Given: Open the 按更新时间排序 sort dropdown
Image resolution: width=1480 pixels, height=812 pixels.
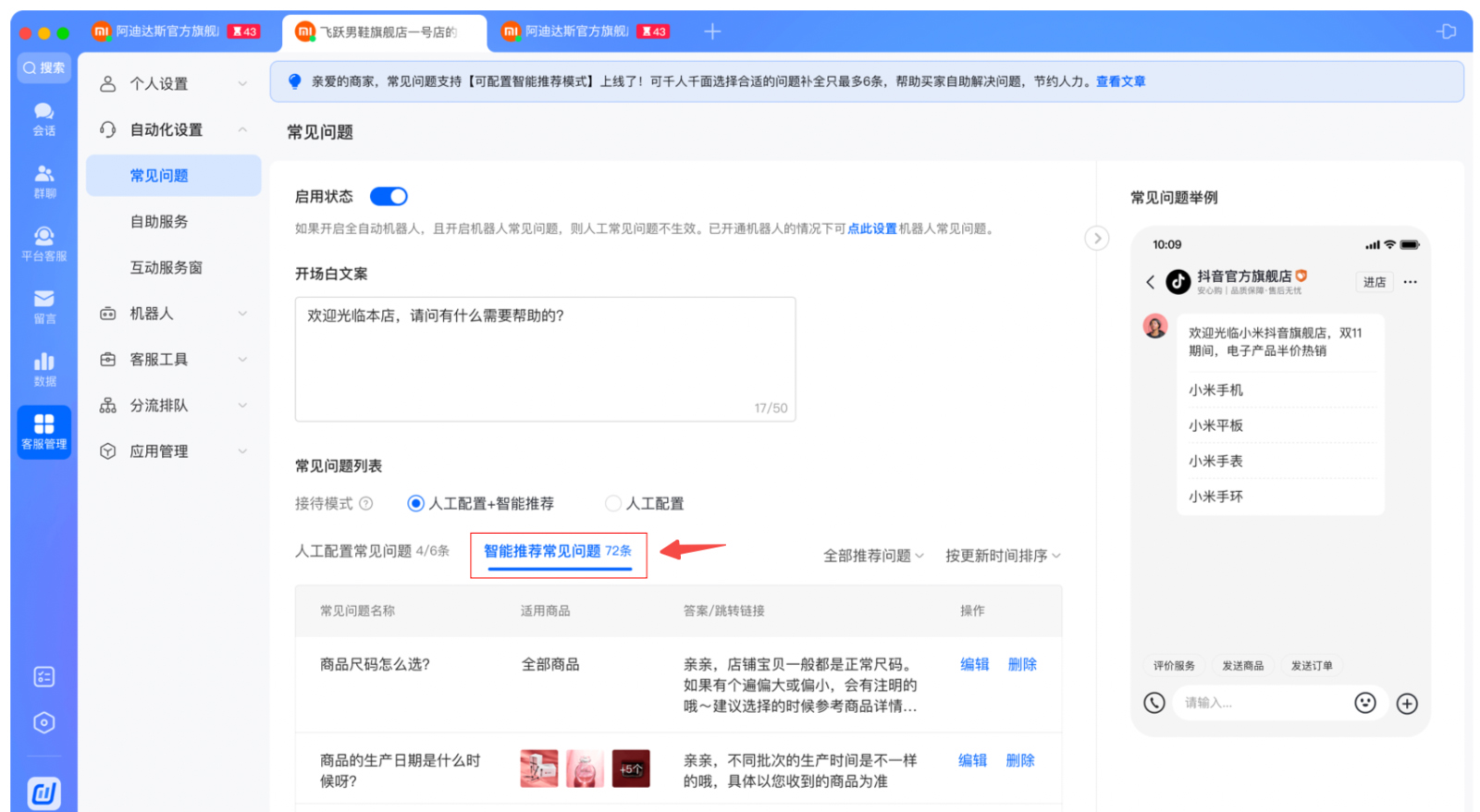Looking at the screenshot, I should pyautogui.click(x=1003, y=556).
